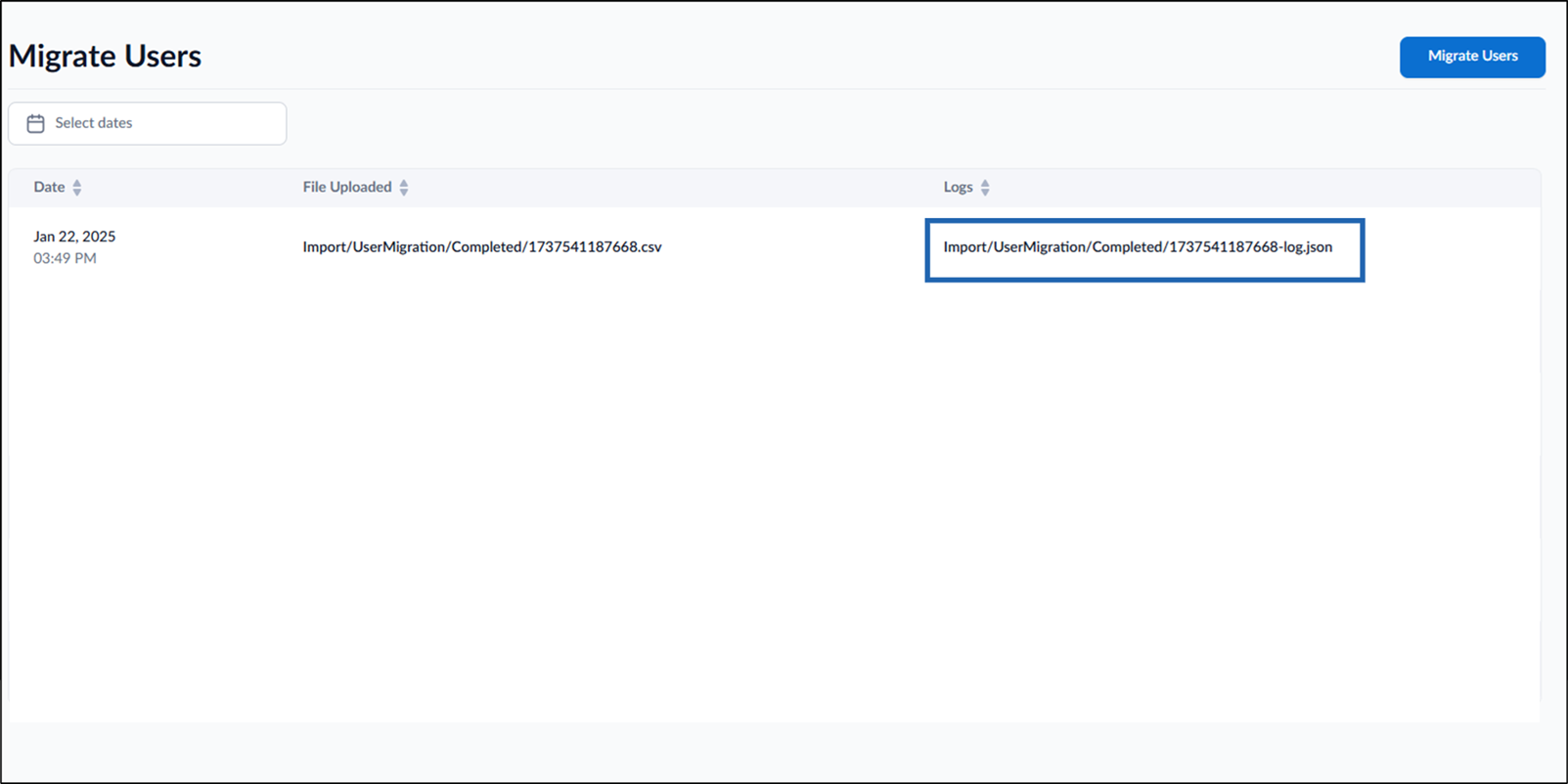Select the Jan 22, 2025 date cell
Image resolution: width=1568 pixels, height=784 pixels.
74,237
